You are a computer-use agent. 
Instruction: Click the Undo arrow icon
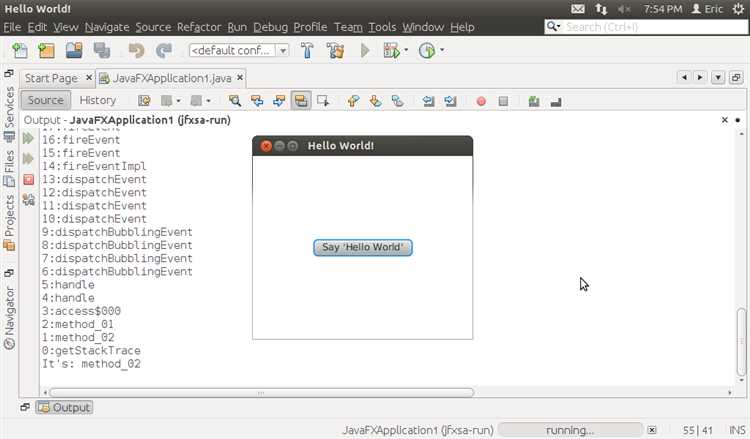(x=136, y=50)
